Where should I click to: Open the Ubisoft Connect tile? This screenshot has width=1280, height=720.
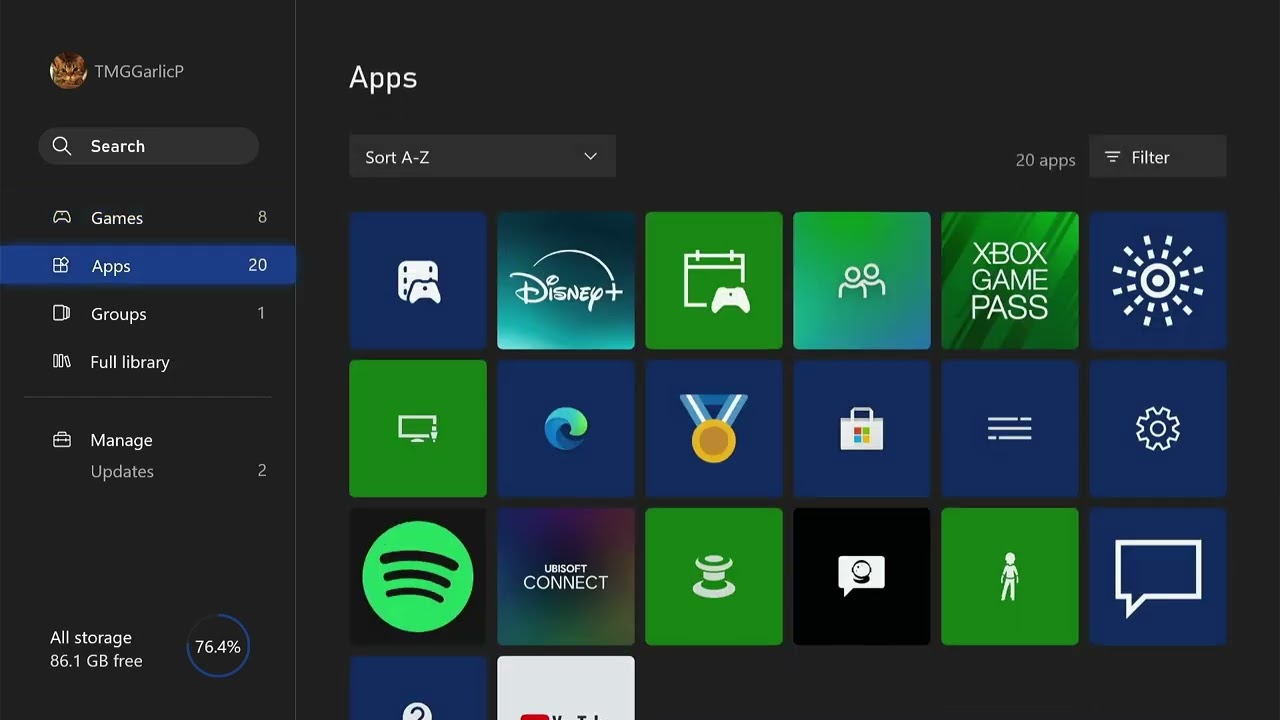click(566, 577)
